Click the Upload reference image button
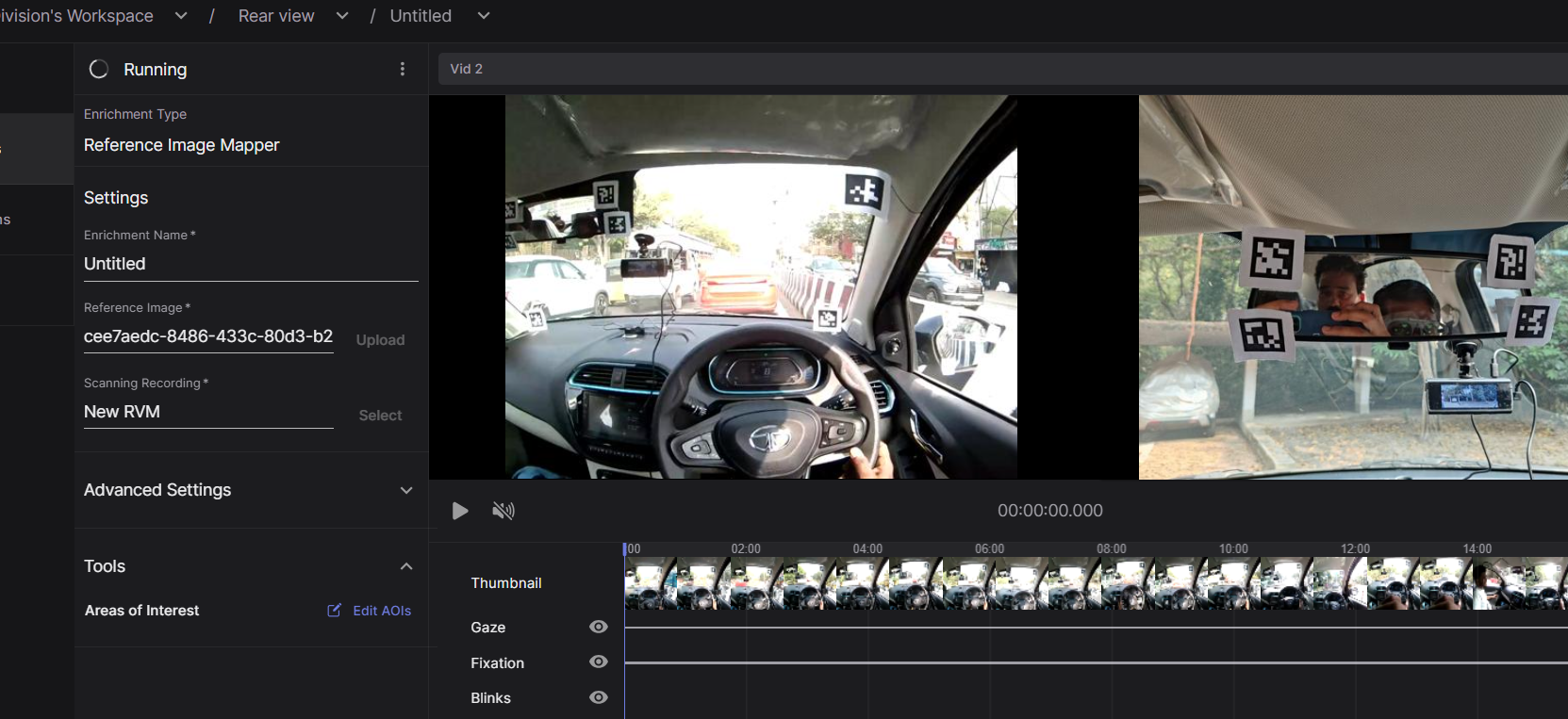Image resolution: width=1568 pixels, height=719 pixels. click(x=380, y=340)
